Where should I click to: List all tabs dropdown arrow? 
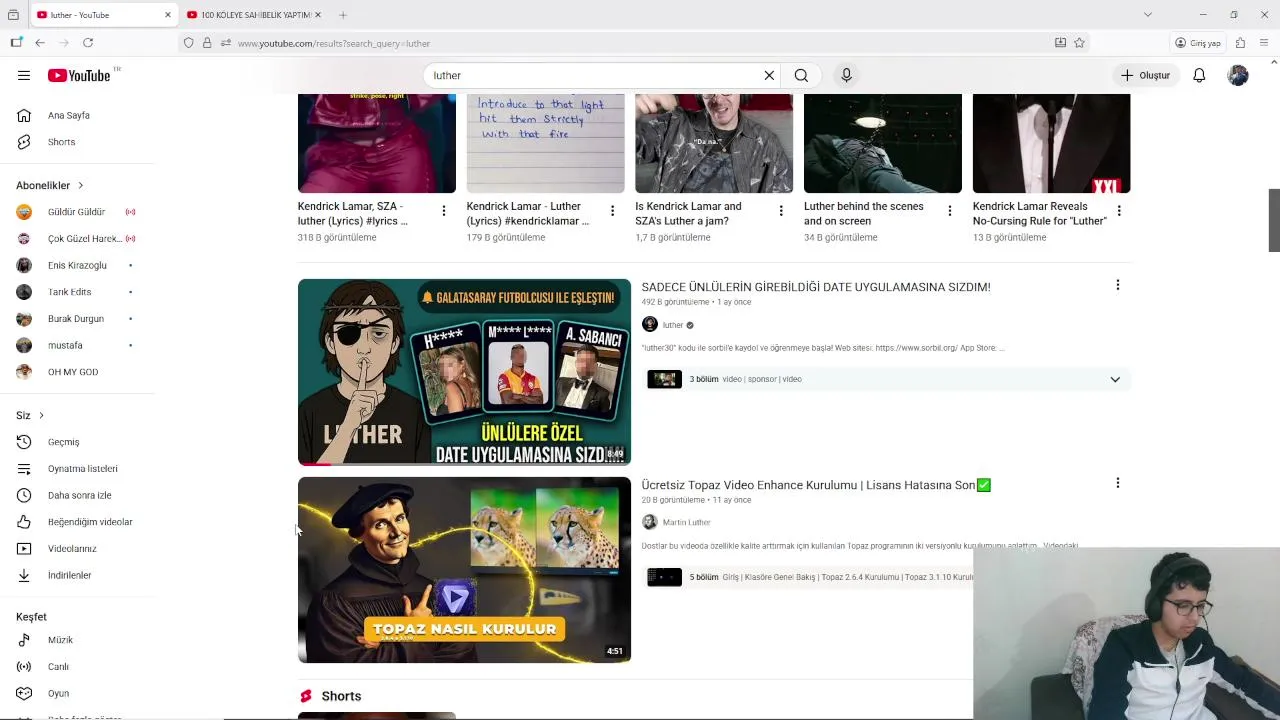tap(1147, 15)
